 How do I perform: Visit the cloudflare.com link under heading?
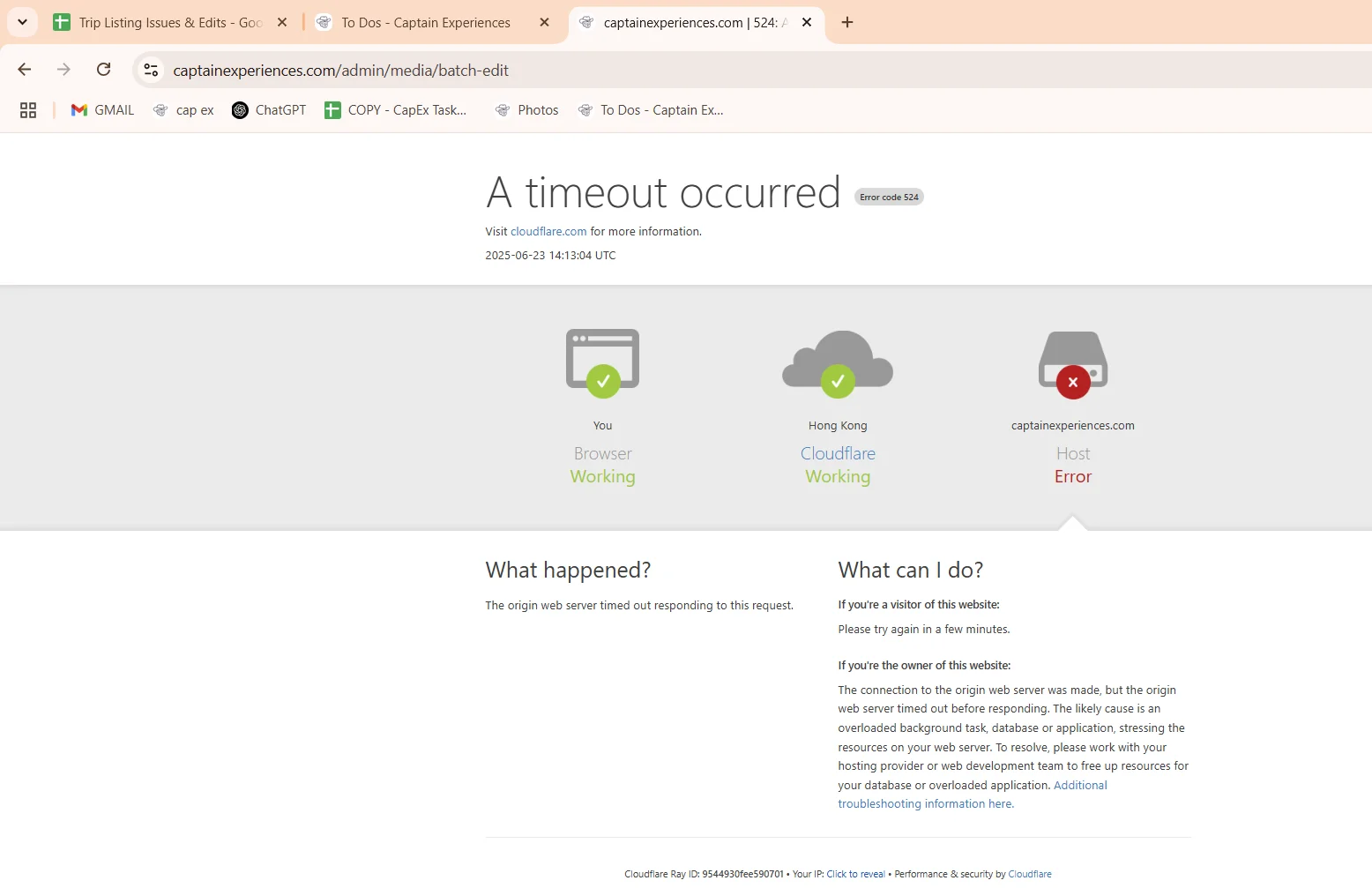548,232
